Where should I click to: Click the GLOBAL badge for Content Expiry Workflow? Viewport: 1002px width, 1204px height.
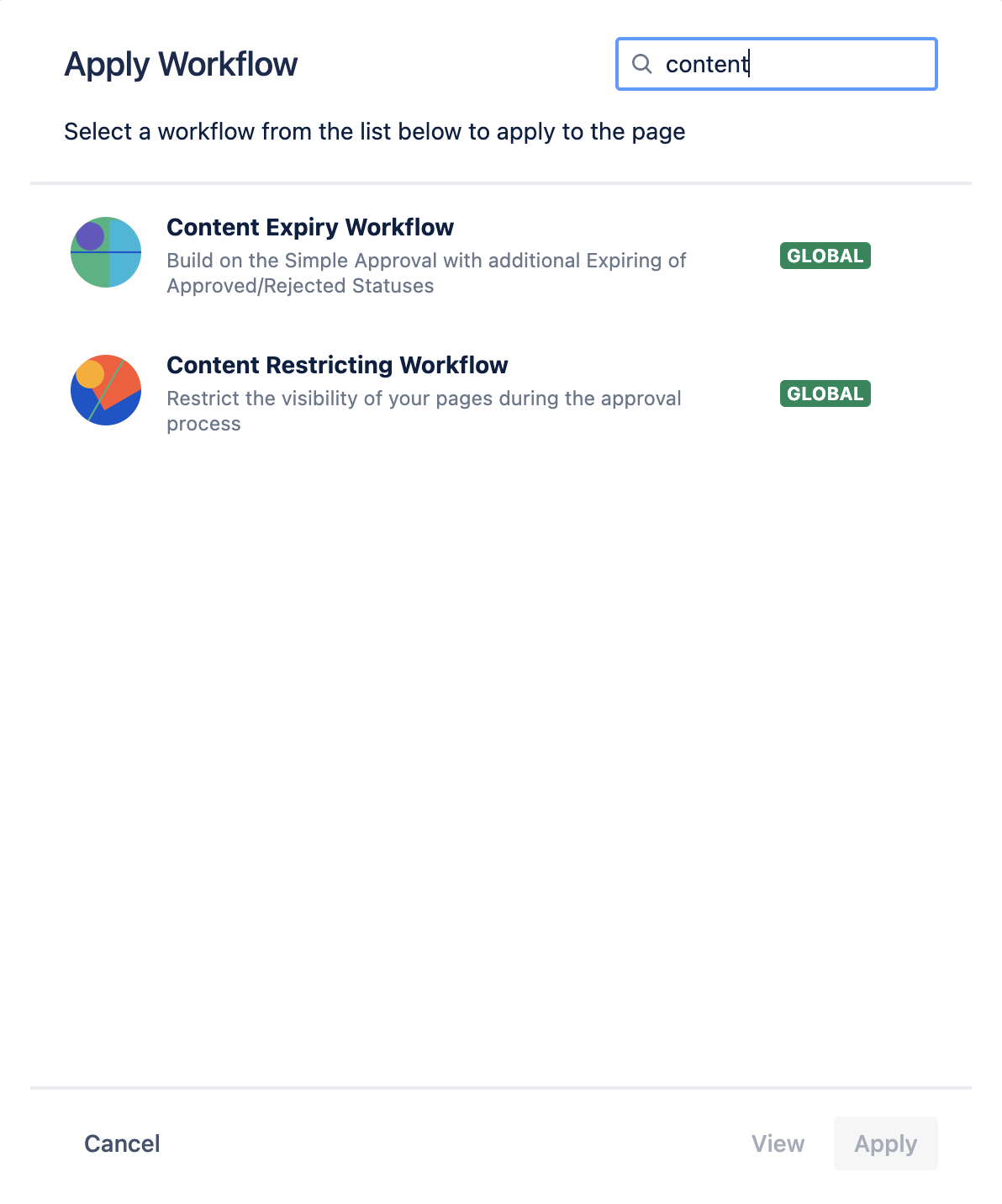[x=825, y=256]
